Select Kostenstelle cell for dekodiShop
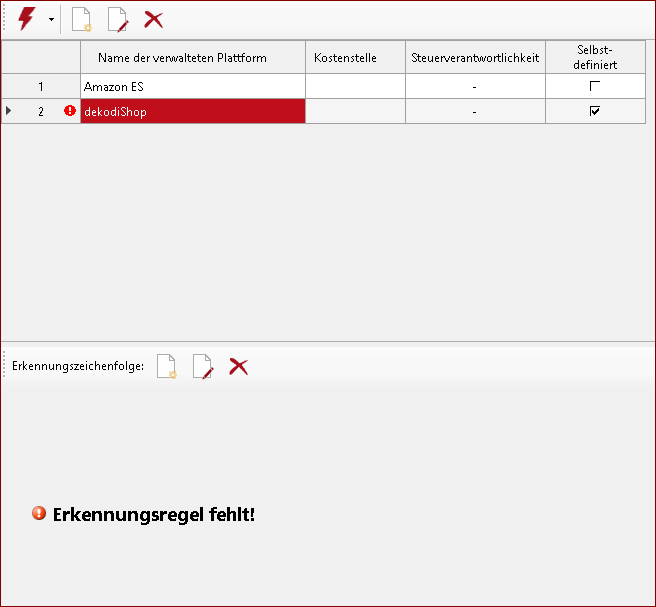This screenshot has width=656, height=607. coord(356,111)
